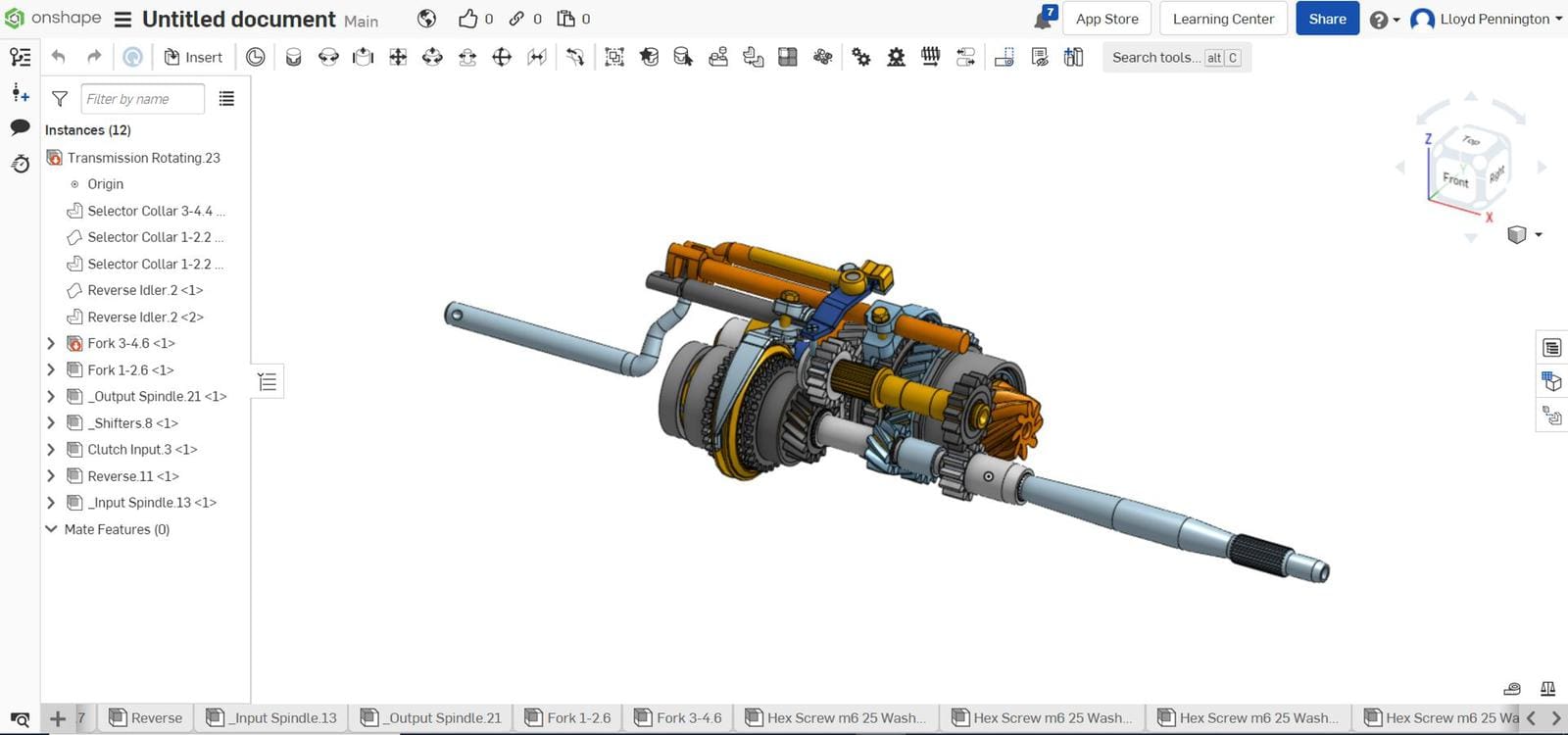Screen dimensions: 1568x735
Task: Switch to the _Input Spindle.13 tab
Action: [272, 718]
